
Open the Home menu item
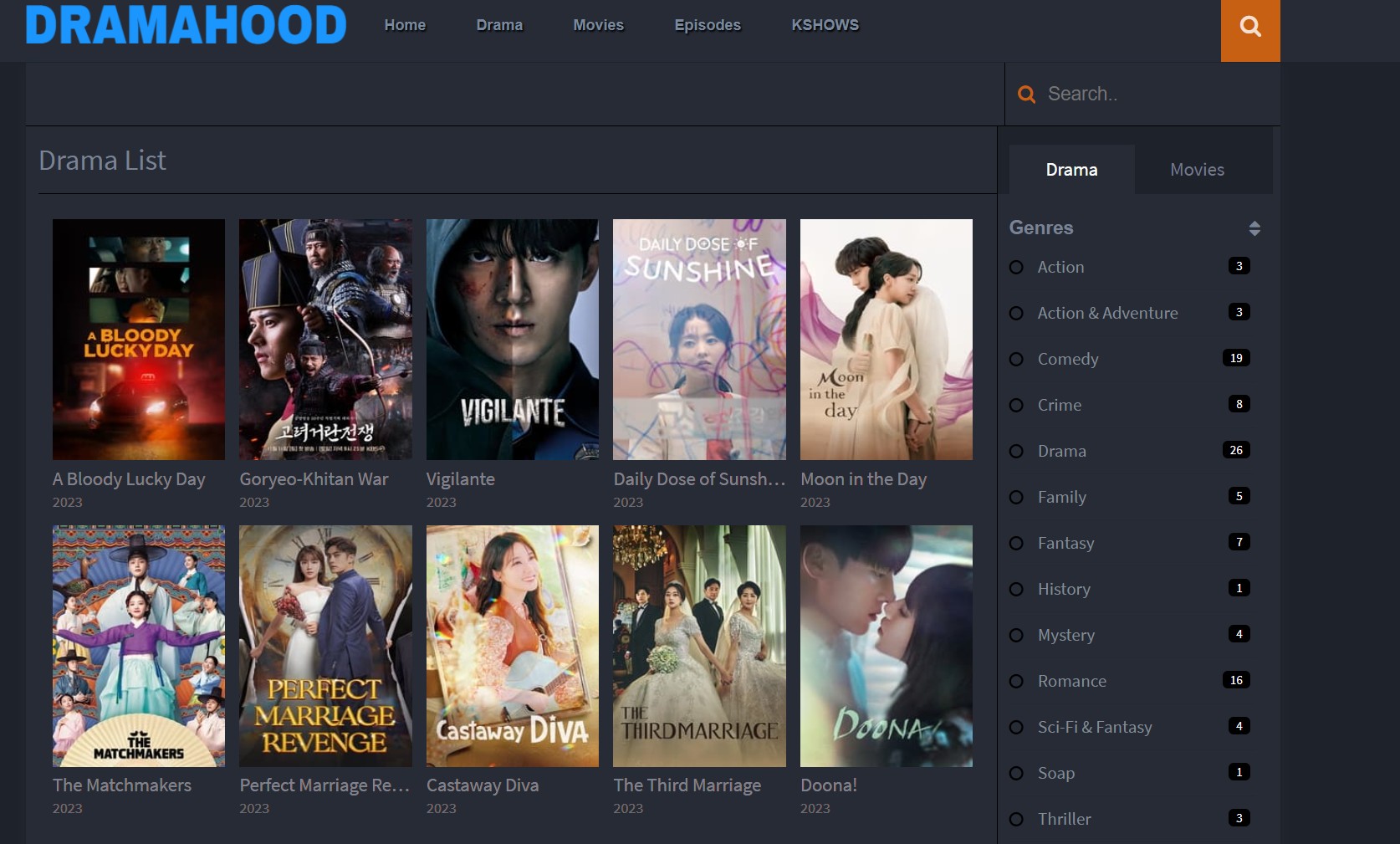pos(405,25)
